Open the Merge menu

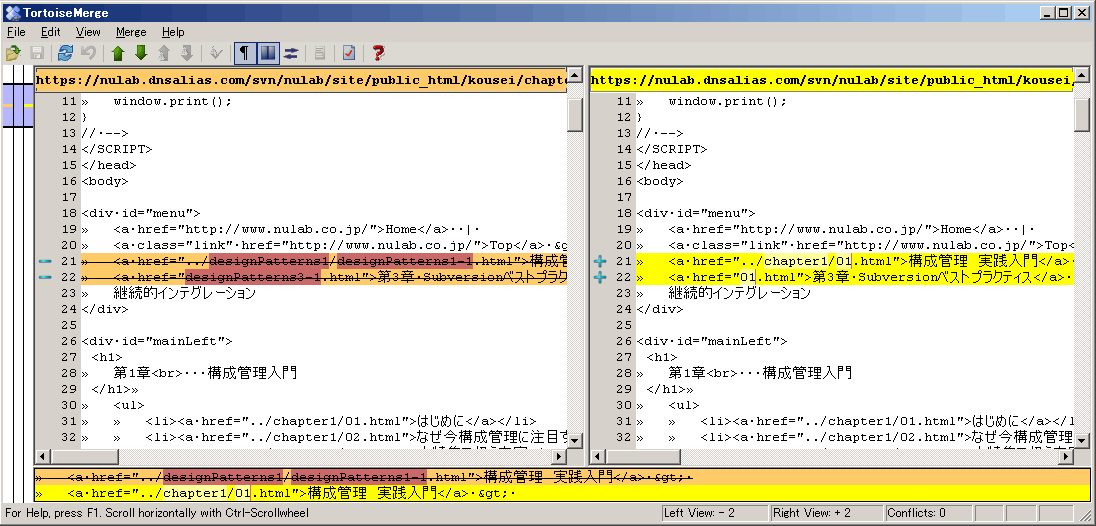(131, 32)
